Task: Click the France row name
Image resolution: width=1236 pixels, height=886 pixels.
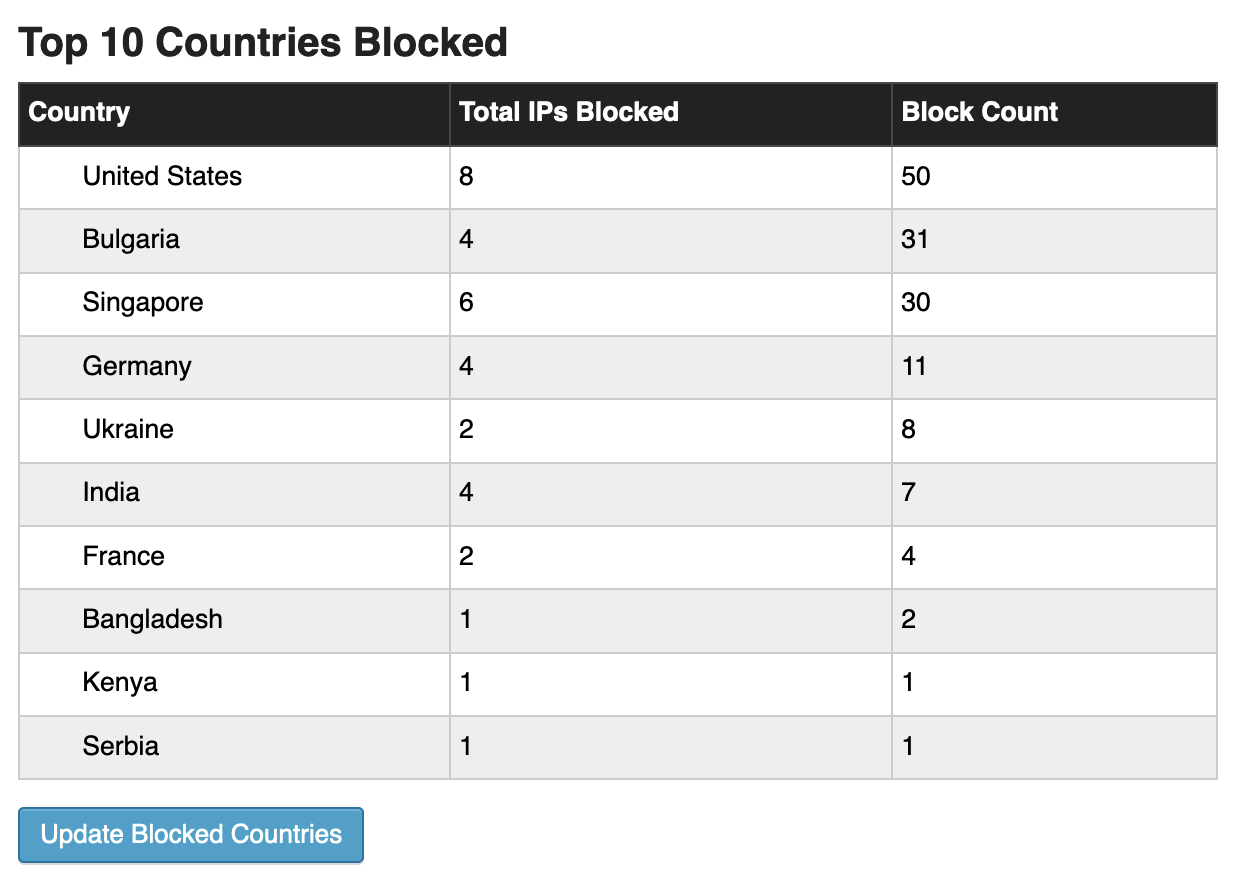Action: pyautogui.click(x=124, y=556)
